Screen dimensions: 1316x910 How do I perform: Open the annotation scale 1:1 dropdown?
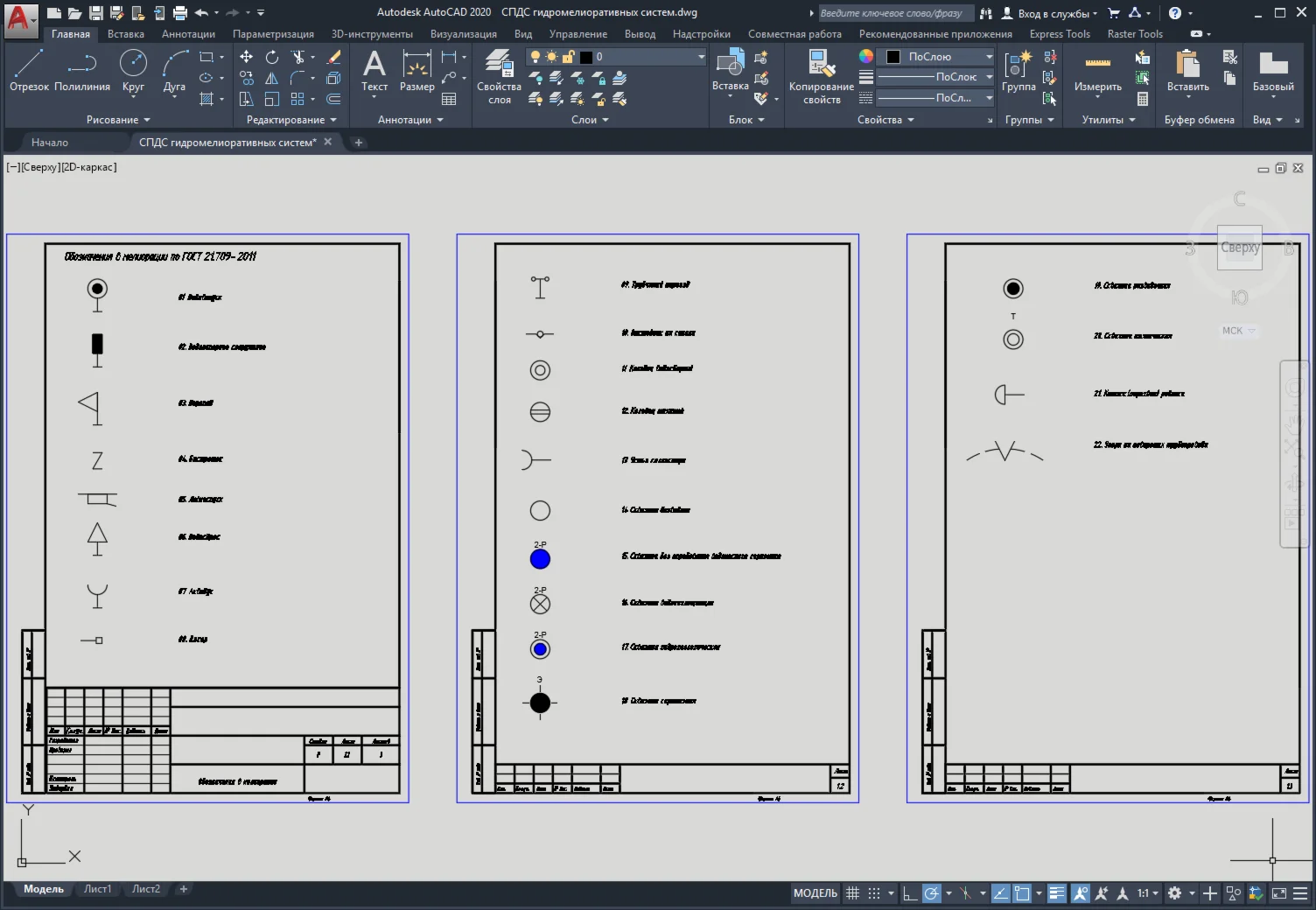(1148, 893)
